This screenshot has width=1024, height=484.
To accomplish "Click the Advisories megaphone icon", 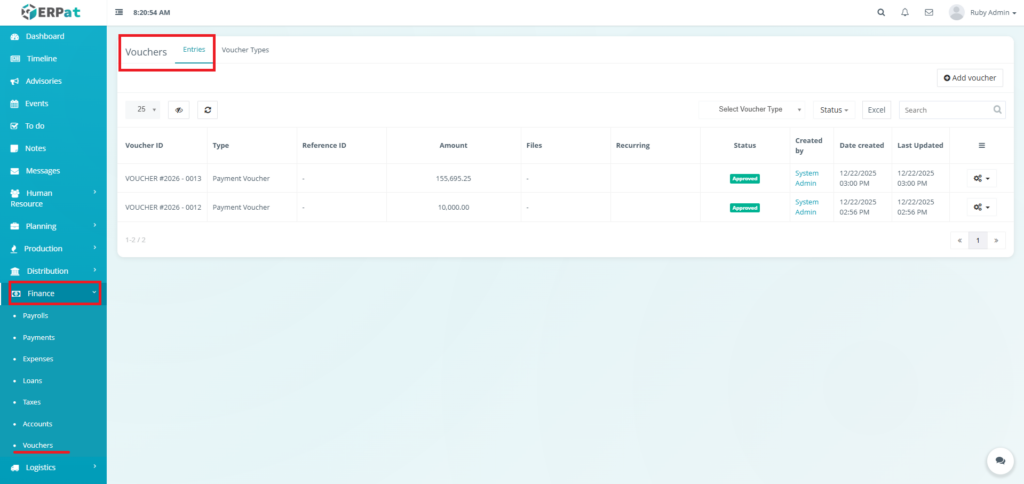I will point(15,82).
